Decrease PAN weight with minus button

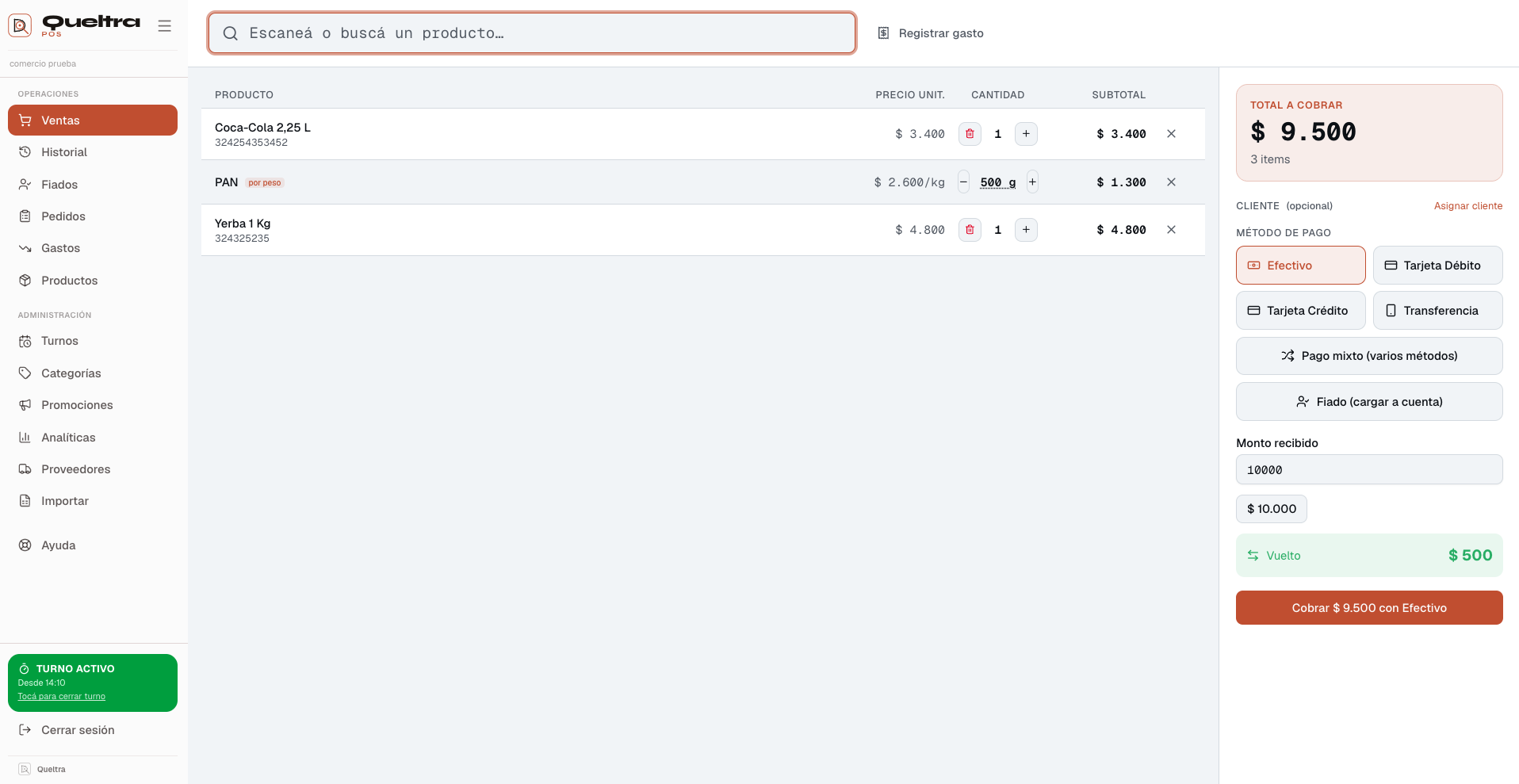pyautogui.click(x=963, y=182)
